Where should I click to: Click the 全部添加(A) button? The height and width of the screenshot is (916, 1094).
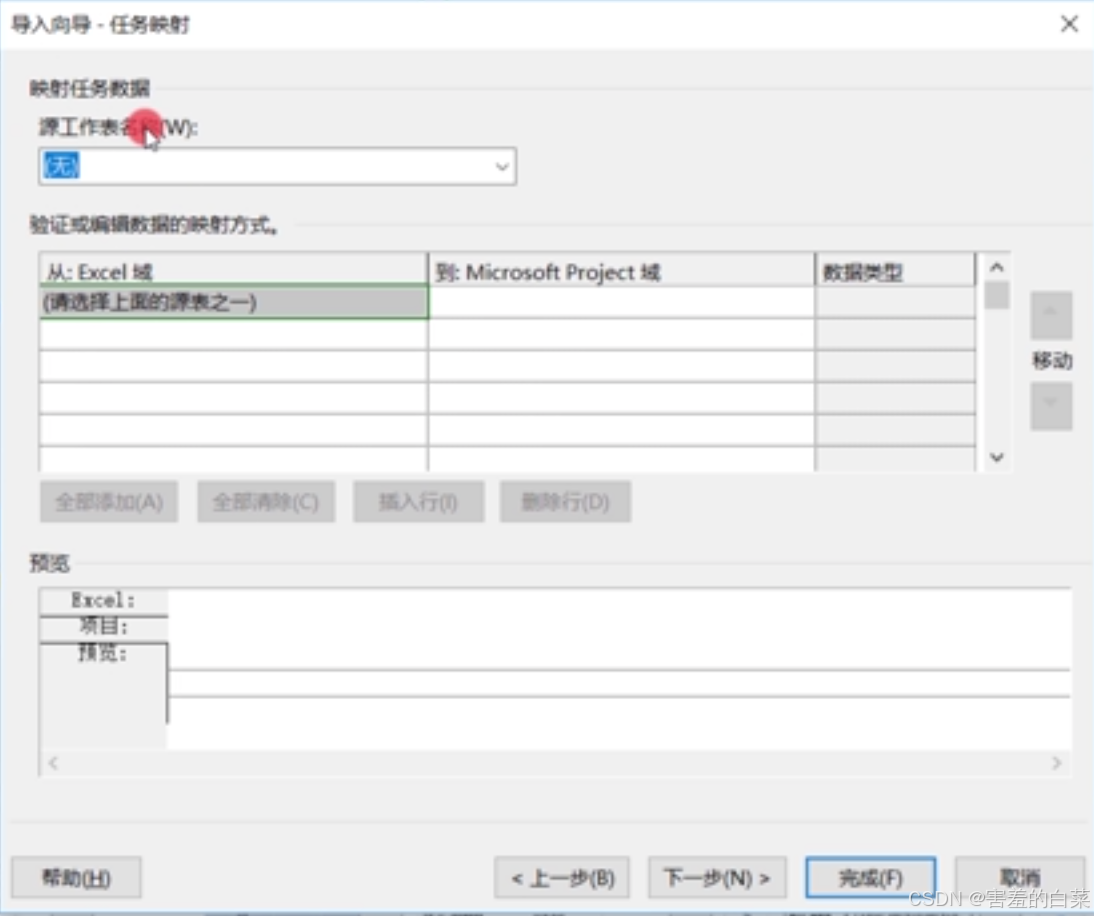(x=109, y=502)
